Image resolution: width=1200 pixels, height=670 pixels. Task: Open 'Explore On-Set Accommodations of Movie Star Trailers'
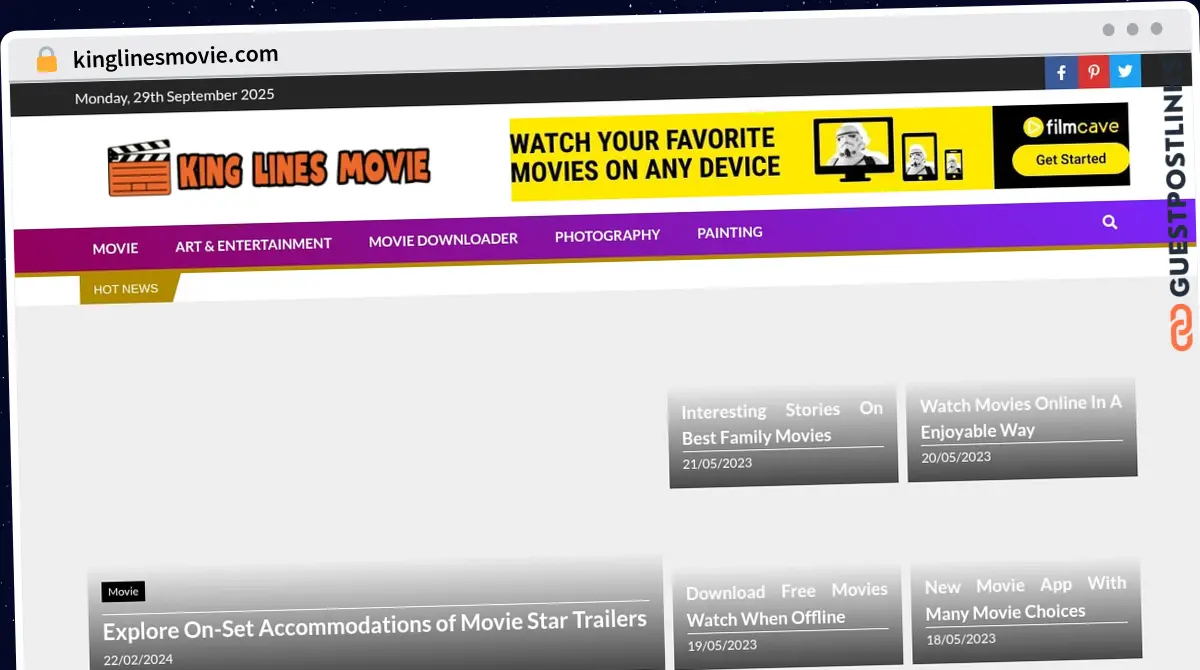click(375, 625)
